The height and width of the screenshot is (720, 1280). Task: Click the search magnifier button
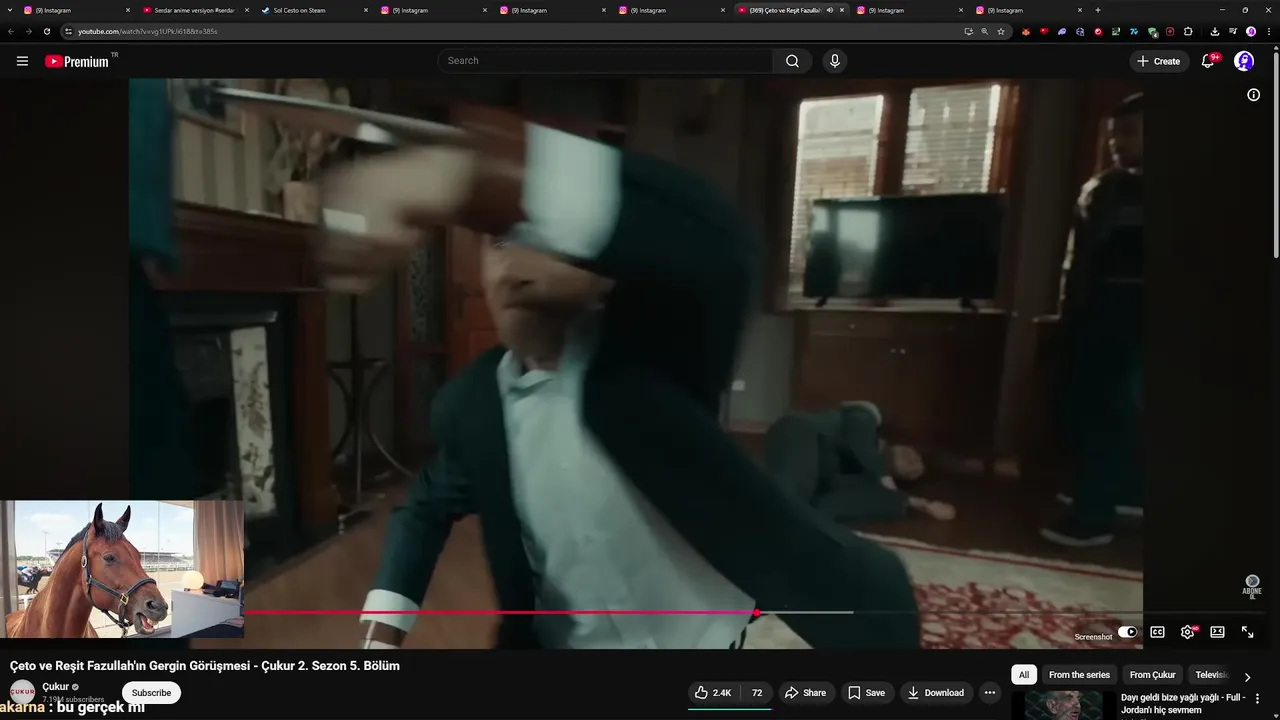(x=792, y=61)
